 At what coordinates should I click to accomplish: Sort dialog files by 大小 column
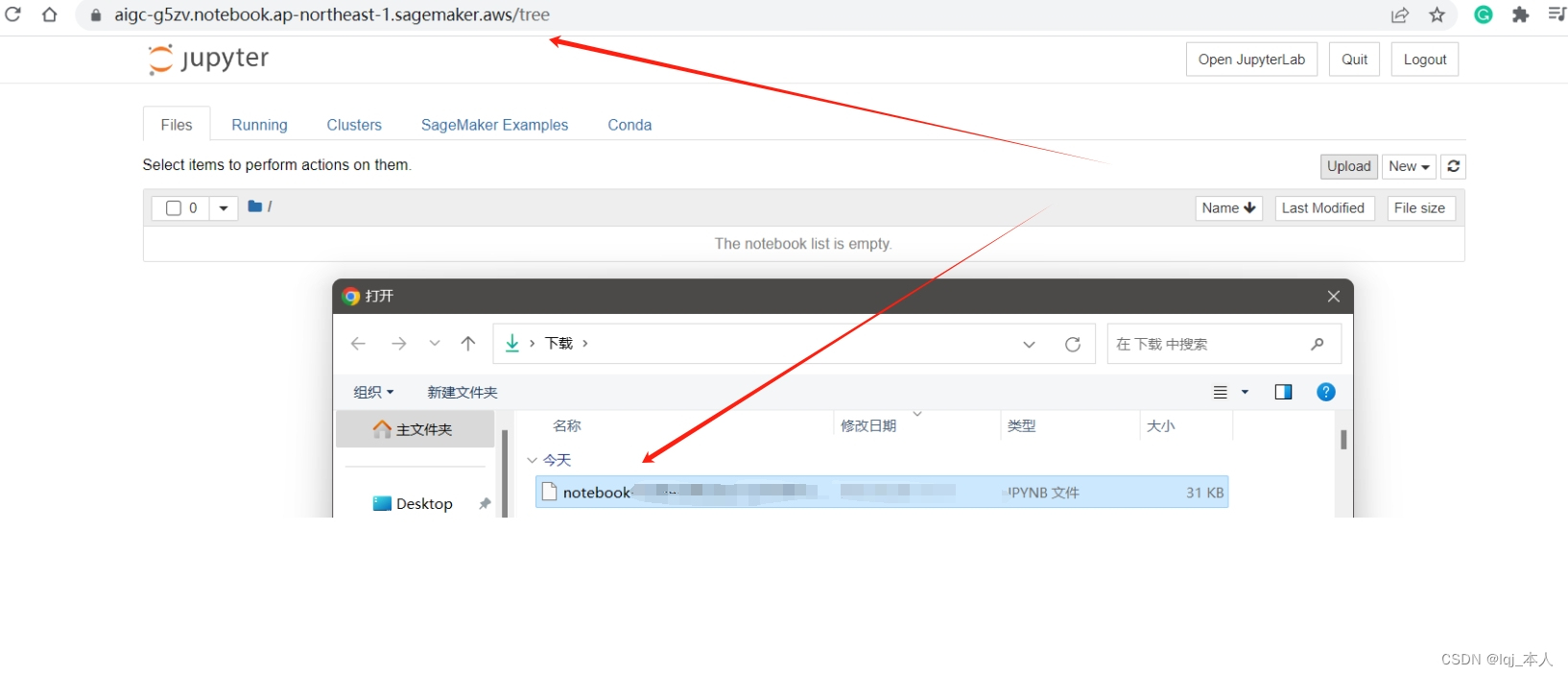[x=1160, y=425]
